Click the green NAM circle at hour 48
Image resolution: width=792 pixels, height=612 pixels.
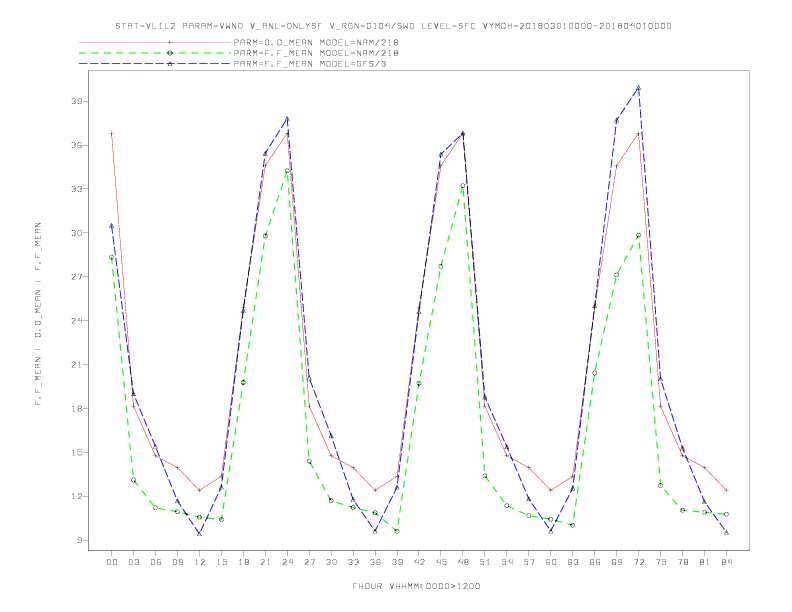coord(463,186)
